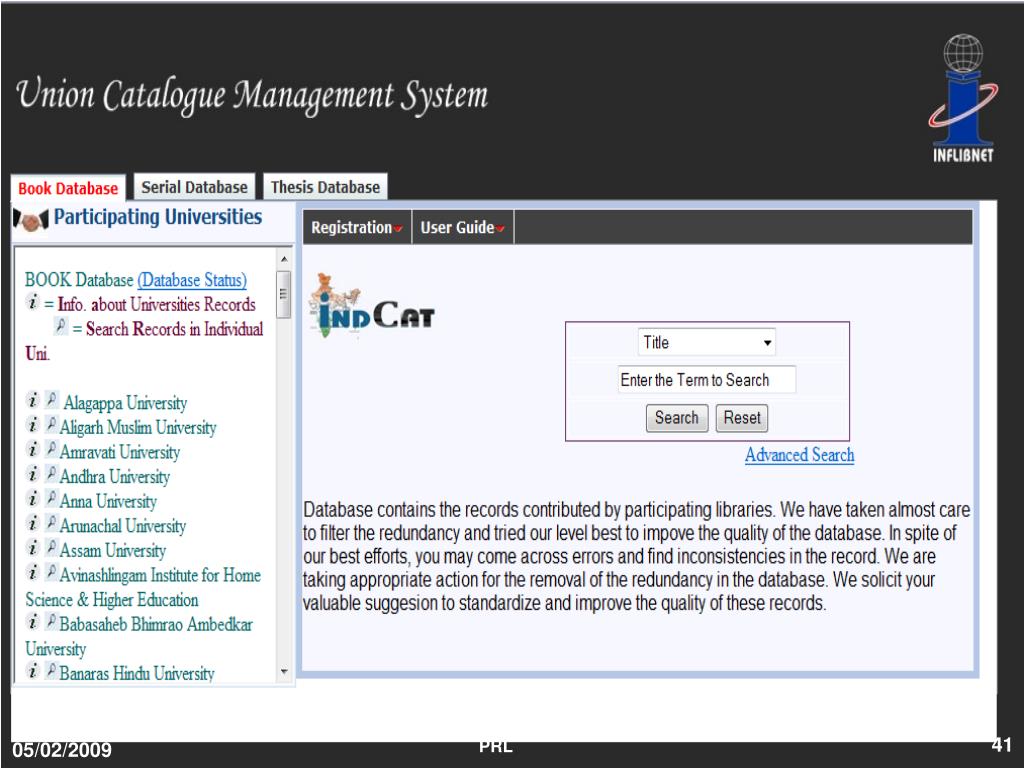Expand the Registration menu
Image resolution: width=1024 pixels, height=768 pixels.
[357, 227]
